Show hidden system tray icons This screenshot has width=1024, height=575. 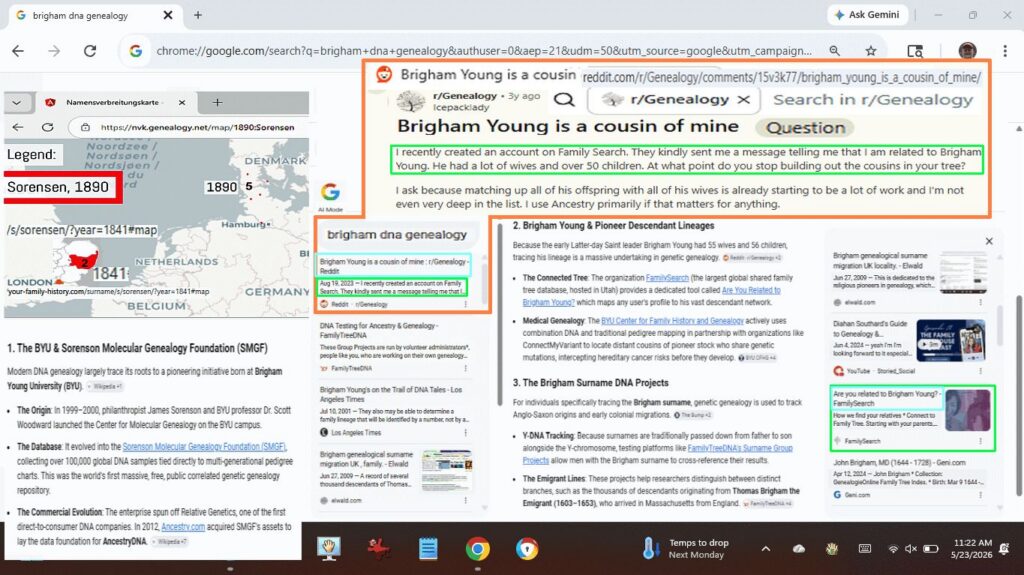click(765, 549)
